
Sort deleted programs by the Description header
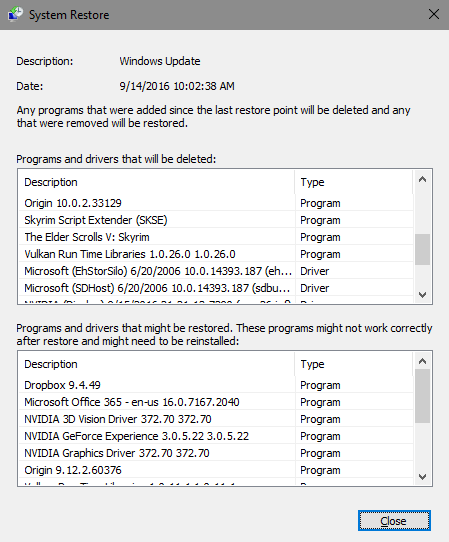coord(157,182)
